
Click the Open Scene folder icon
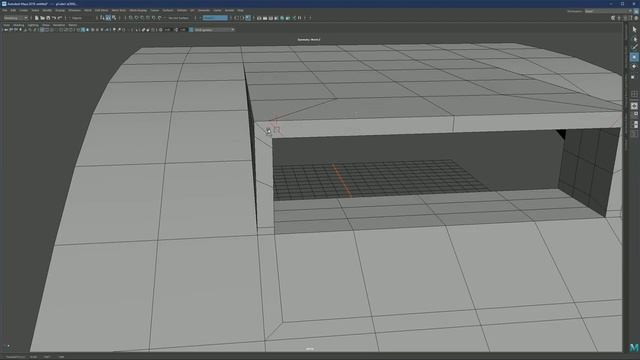42,18
